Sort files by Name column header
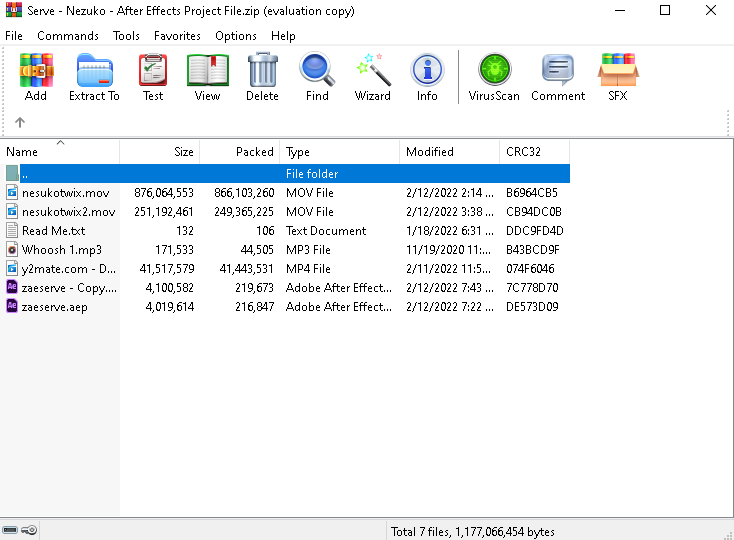 (x=60, y=152)
